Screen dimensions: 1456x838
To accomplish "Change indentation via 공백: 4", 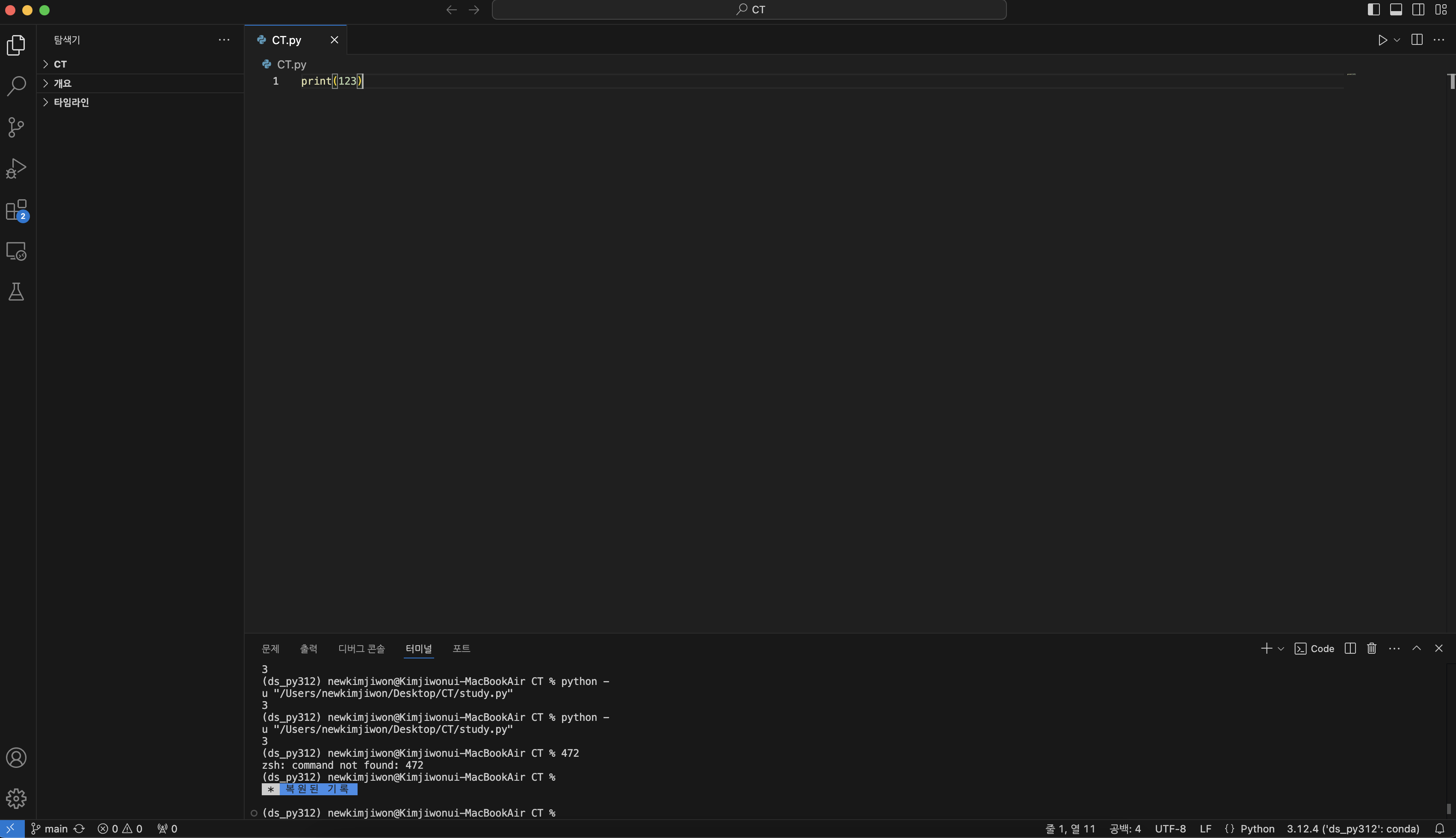I will pyautogui.click(x=1125, y=829).
